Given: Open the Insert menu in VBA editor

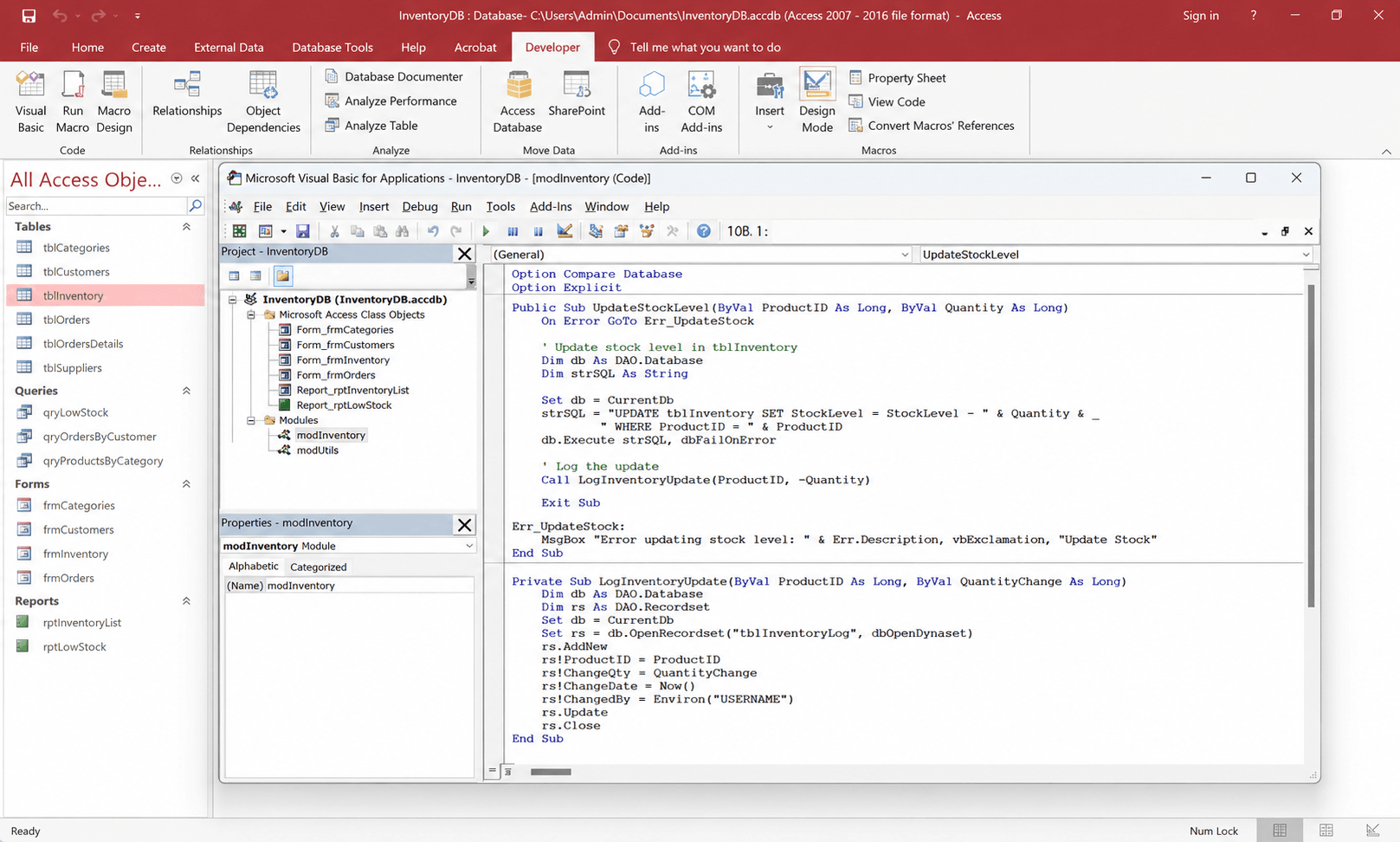Looking at the screenshot, I should pyautogui.click(x=374, y=206).
